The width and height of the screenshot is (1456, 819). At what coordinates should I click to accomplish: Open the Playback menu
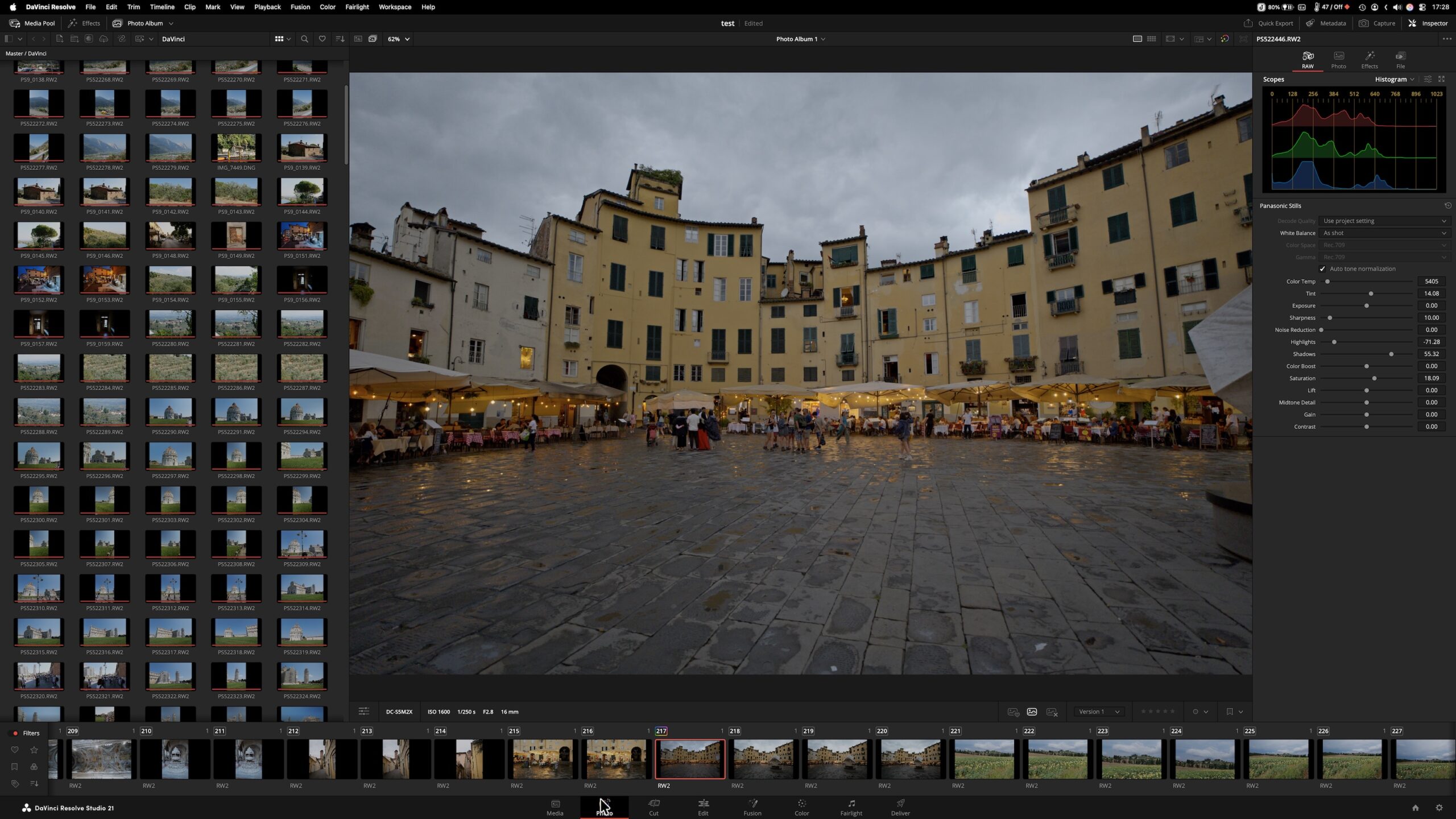[267, 7]
